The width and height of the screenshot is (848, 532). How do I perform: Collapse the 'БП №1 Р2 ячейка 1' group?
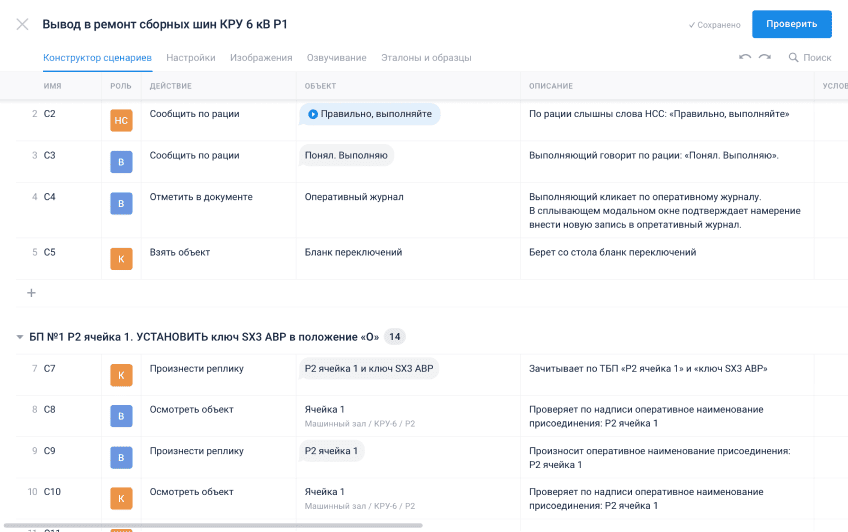tap(20, 337)
